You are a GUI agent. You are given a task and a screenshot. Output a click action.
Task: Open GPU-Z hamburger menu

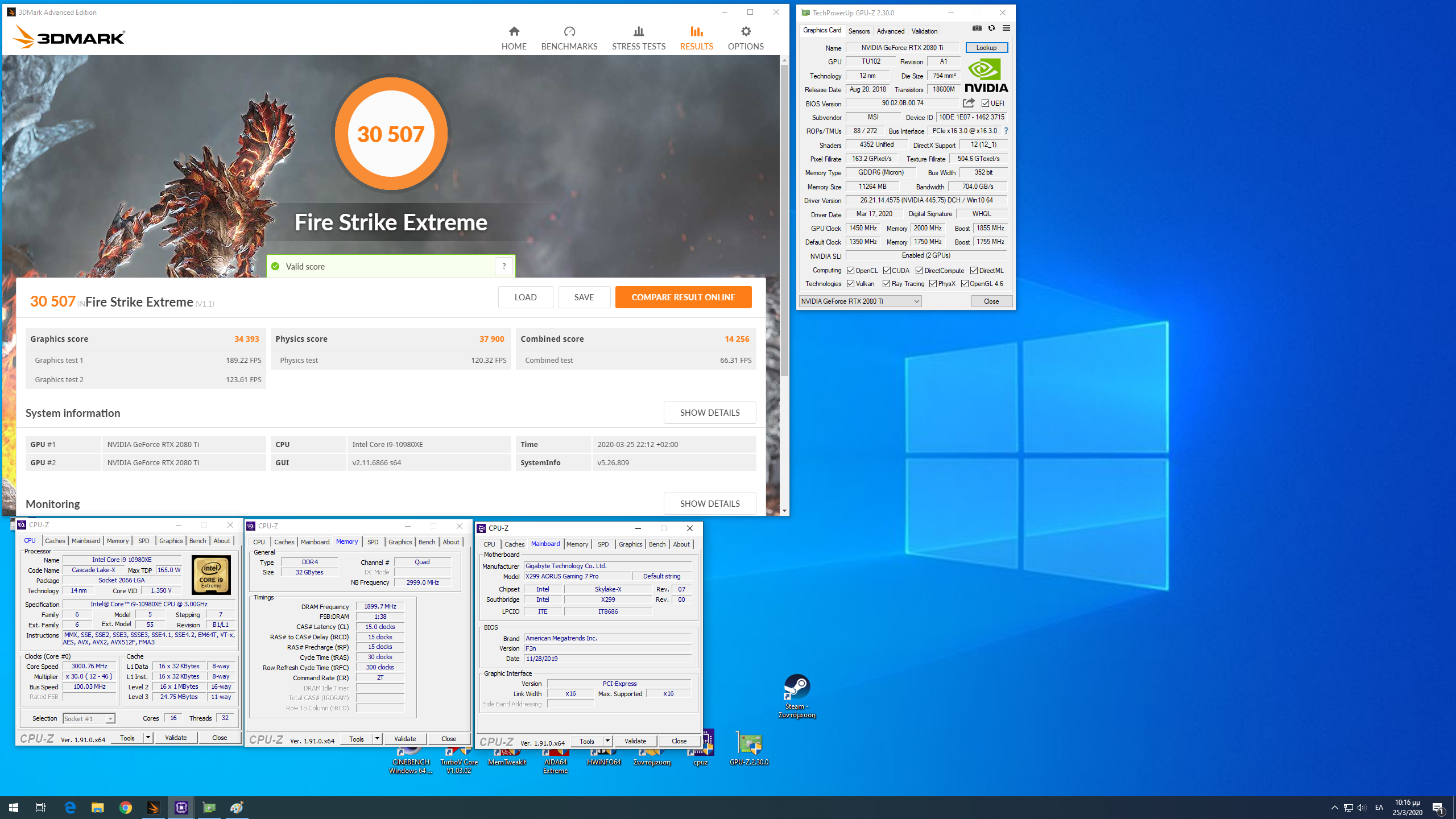pos(1006,28)
